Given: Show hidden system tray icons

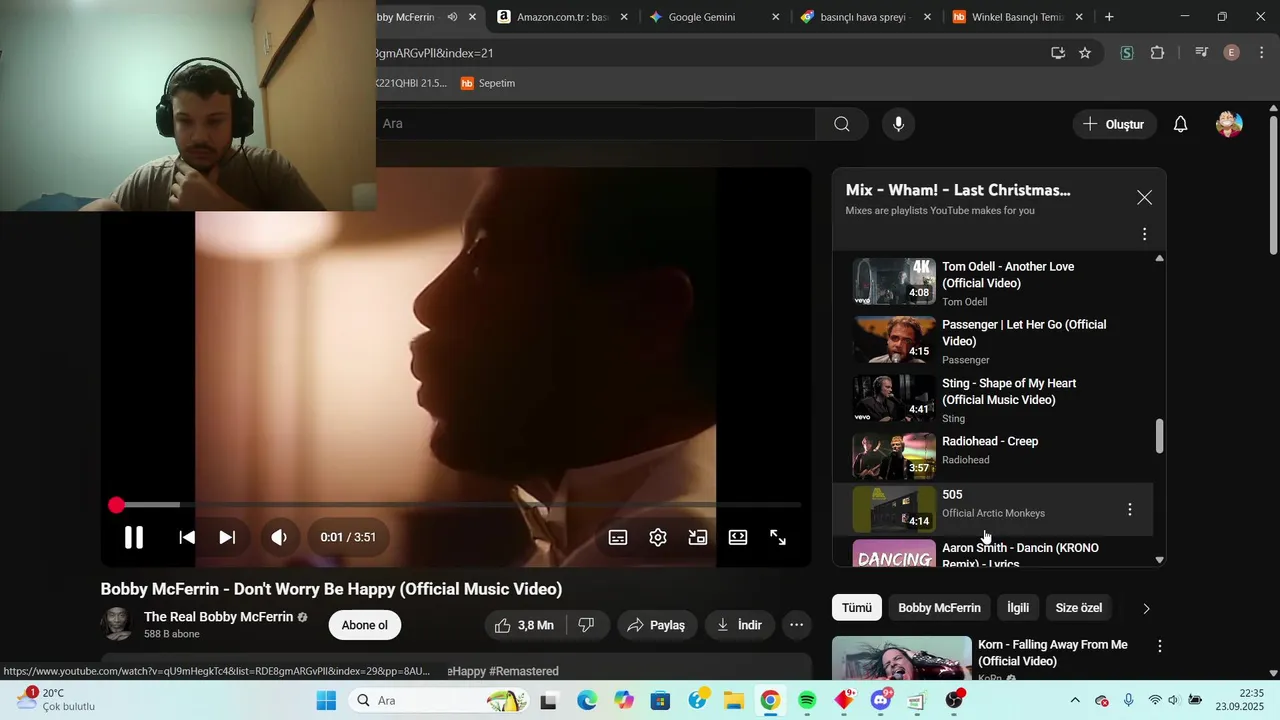Looking at the screenshot, I should (x=1075, y=701).
